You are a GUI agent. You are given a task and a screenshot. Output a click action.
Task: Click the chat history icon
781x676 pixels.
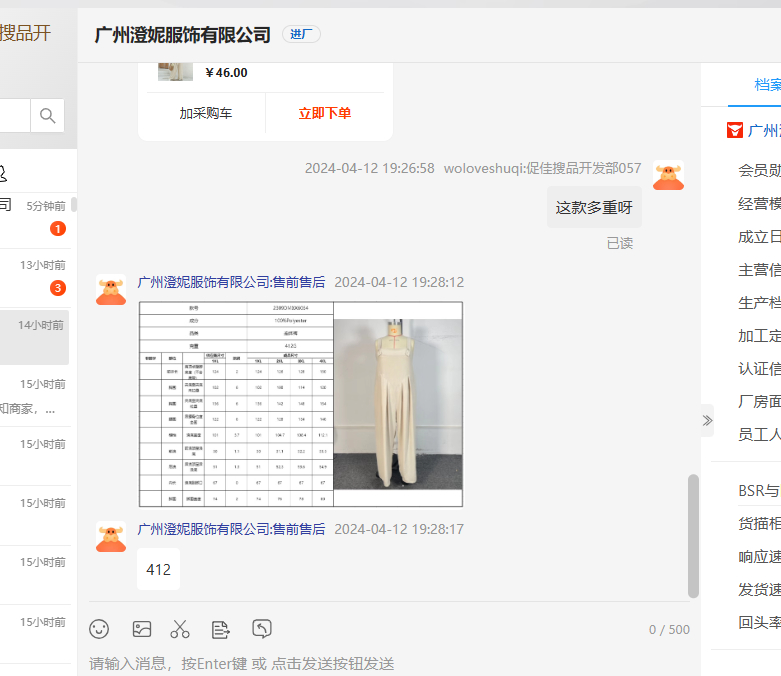(262, 629)
